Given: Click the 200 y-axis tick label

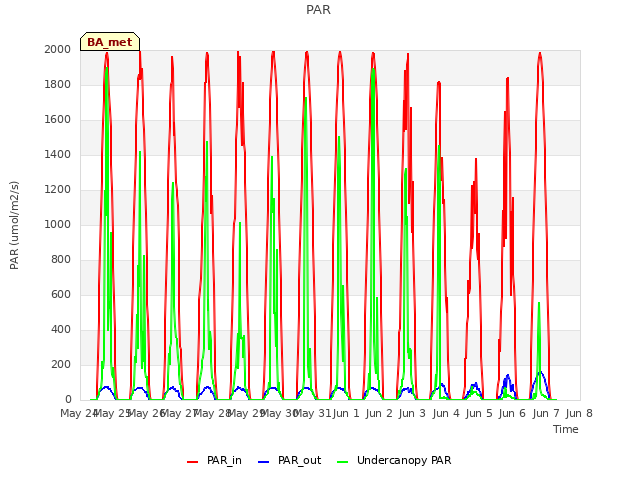Looking at the screenshot, I should click(61, 364).
